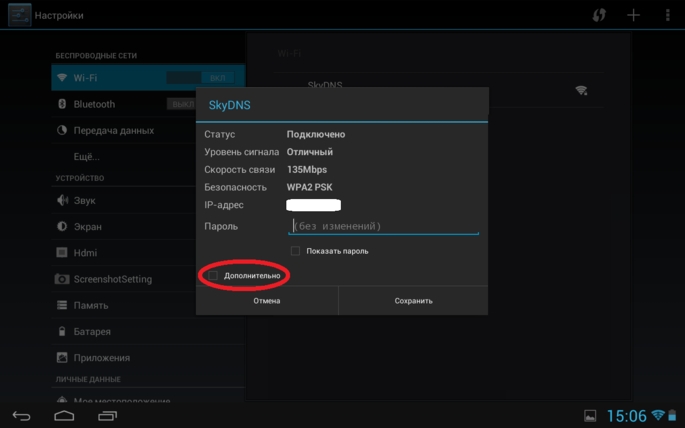Tap the Безопасность label
685x428 pixels.
click(x=235, y=187)
